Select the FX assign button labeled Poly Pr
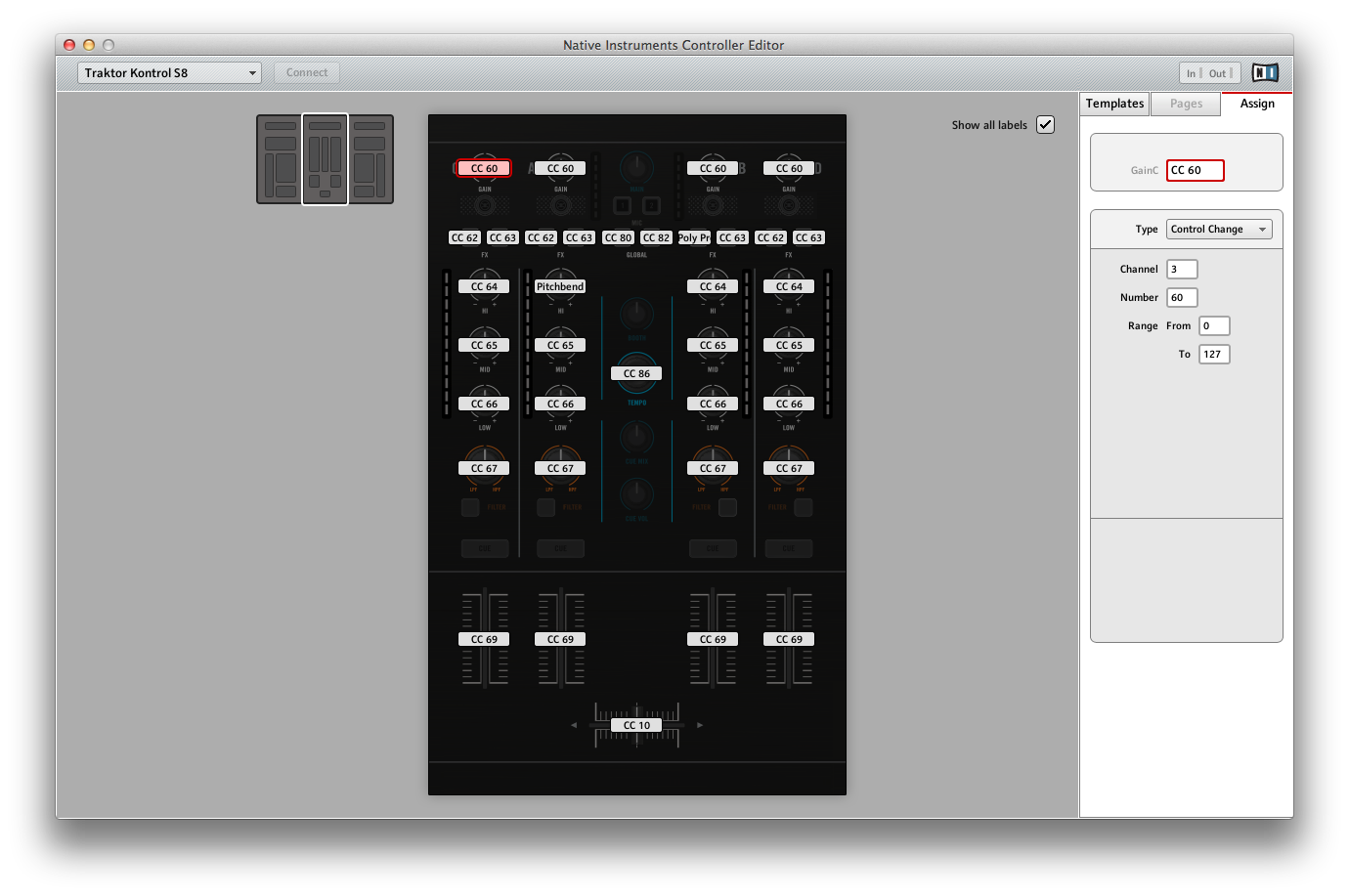1349x896 pixels. [x=694, y=237]
